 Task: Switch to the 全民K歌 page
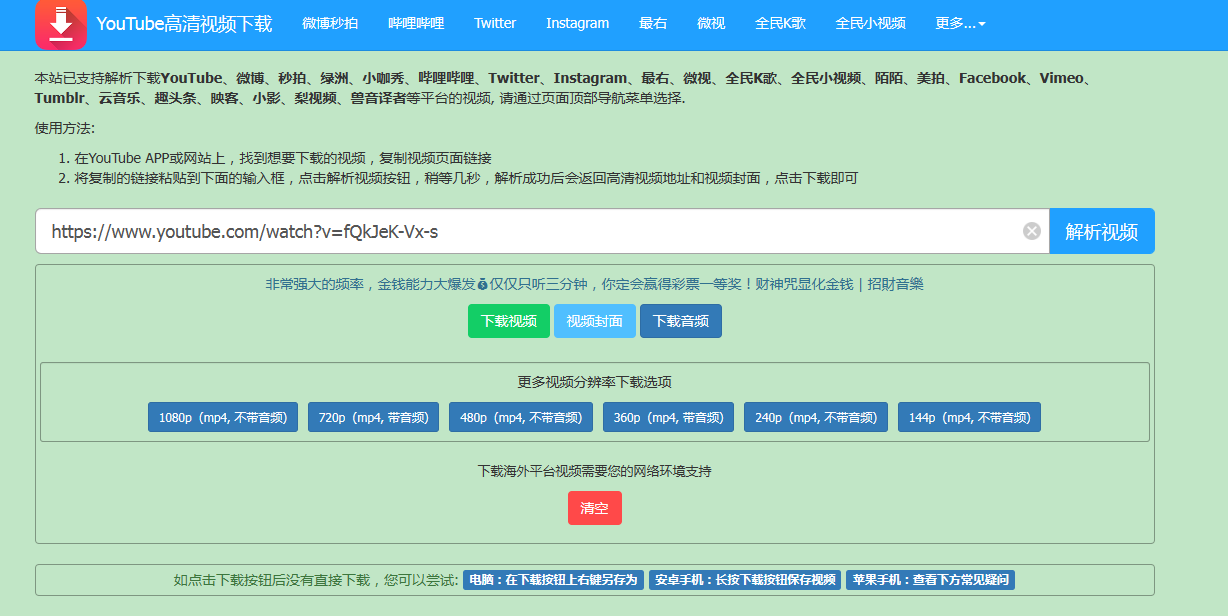[x=780, y=23]
